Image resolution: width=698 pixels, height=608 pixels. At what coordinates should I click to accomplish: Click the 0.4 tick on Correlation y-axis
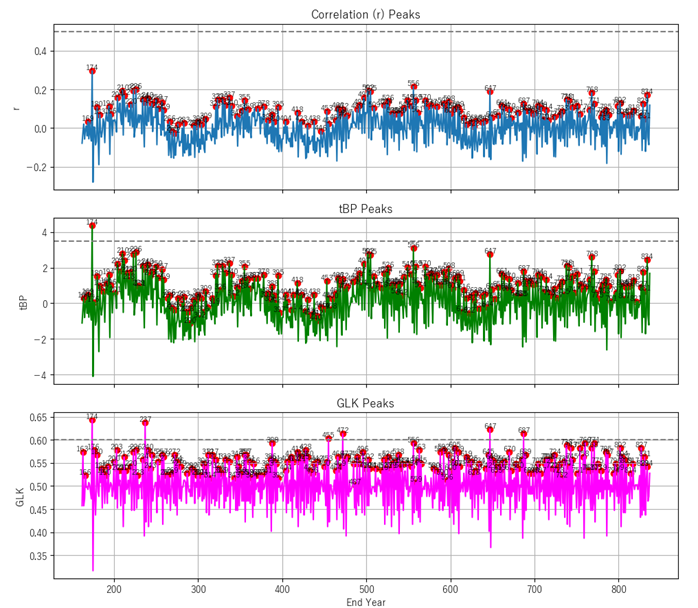[40, 51]
